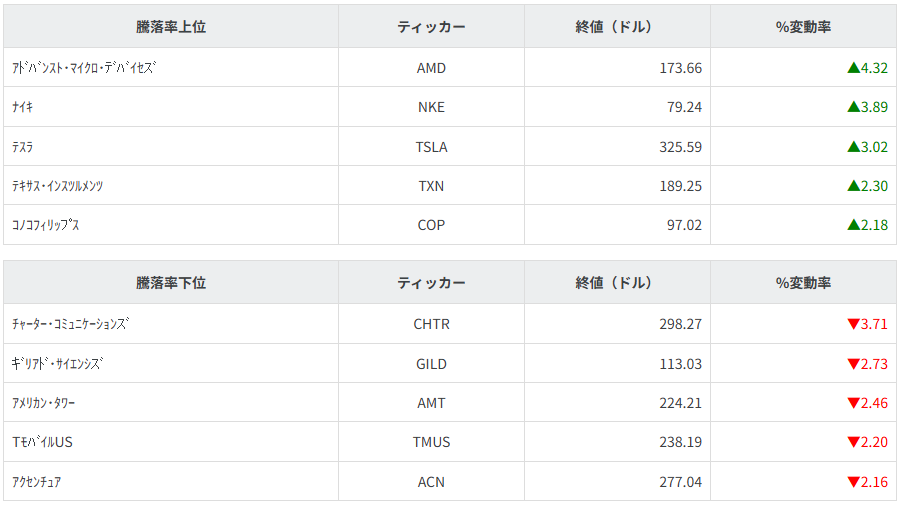The width and height of the screenshot is (900, 505).
Task: Click the ティッカー header in the top table
Action: 431,27
